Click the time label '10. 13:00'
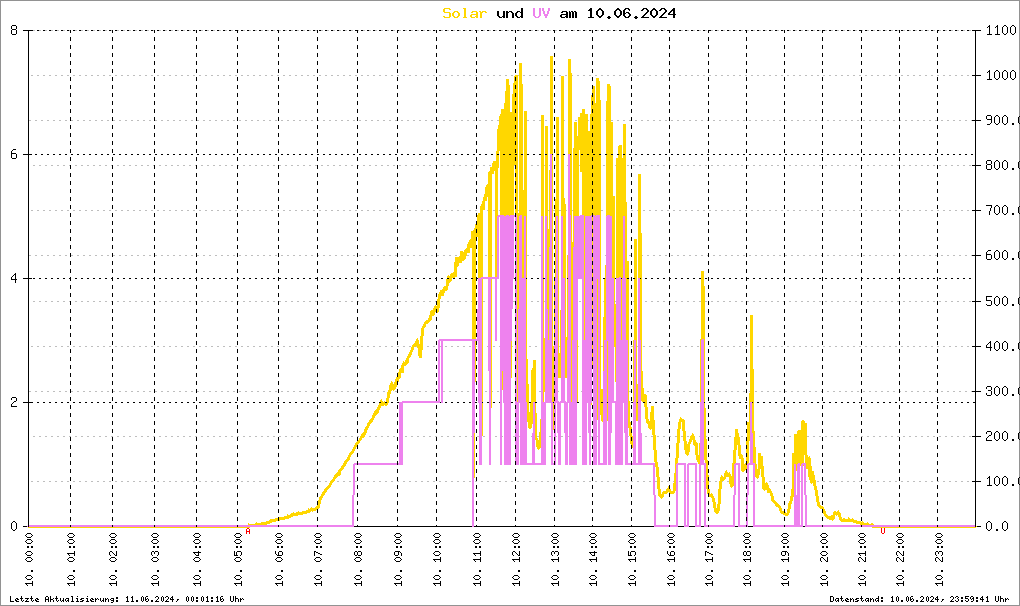Image resolution: width=1020 pixels, height=606 pixels. point(555,559)
